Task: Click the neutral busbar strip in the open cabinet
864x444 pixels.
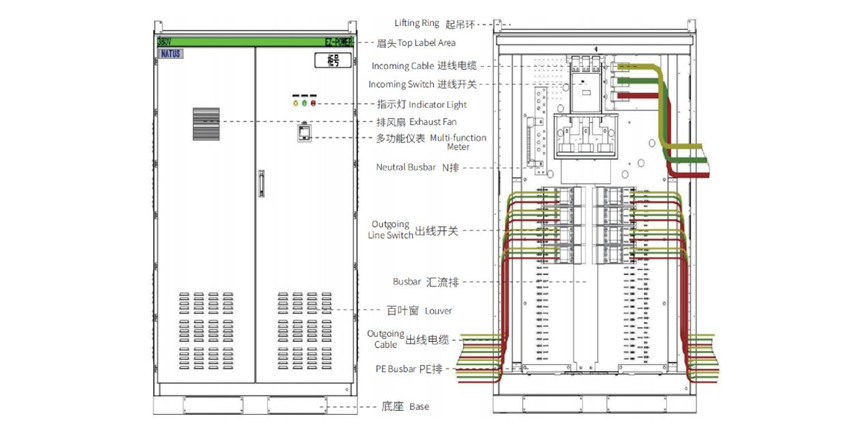Action: (541, 131)
